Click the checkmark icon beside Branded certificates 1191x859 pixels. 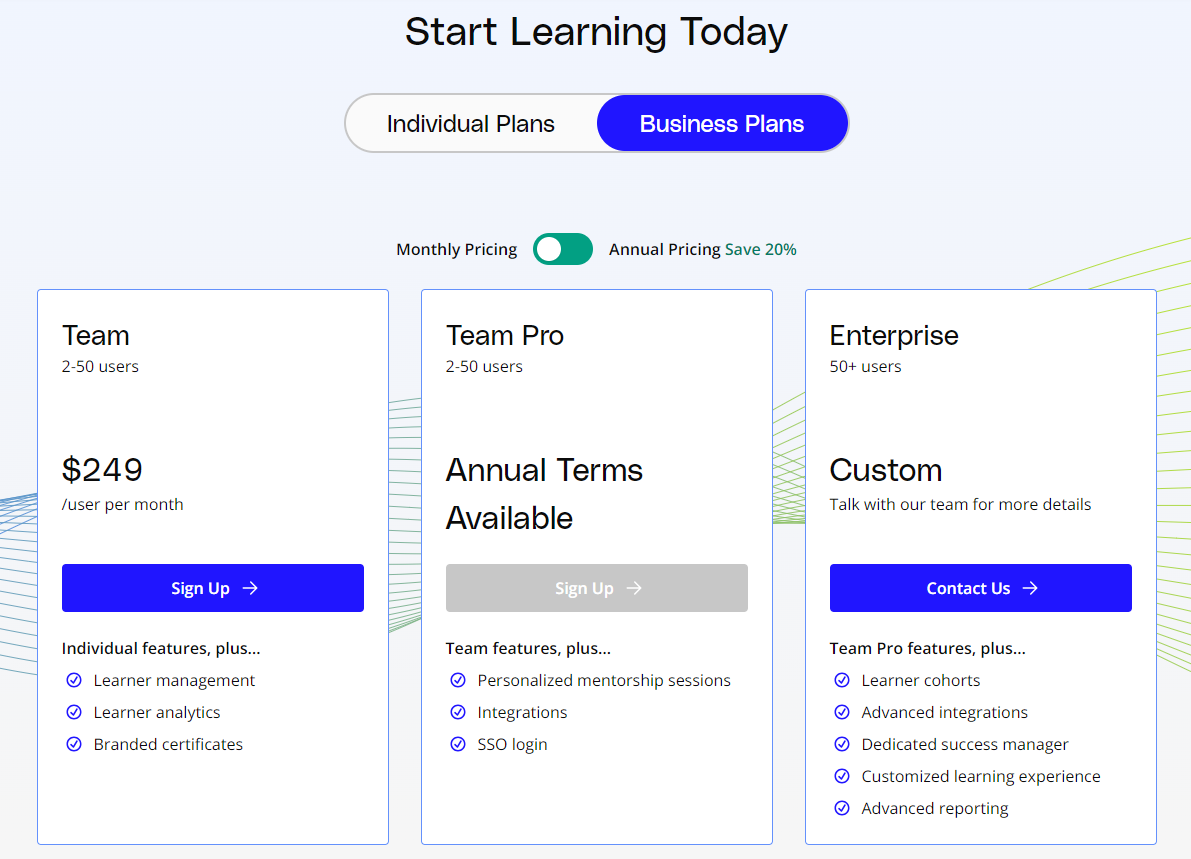click(x=74, y=744)
